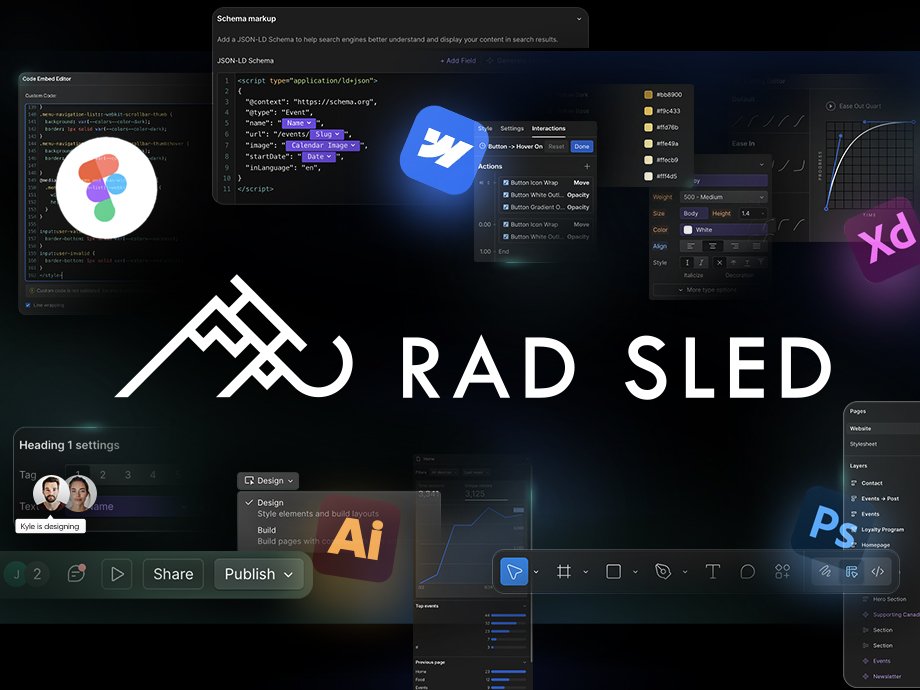This screenshot has height=690, width=920.
Task: Select the Comment bubble tool
Action: pyautogui.click(x=748, y=571)
